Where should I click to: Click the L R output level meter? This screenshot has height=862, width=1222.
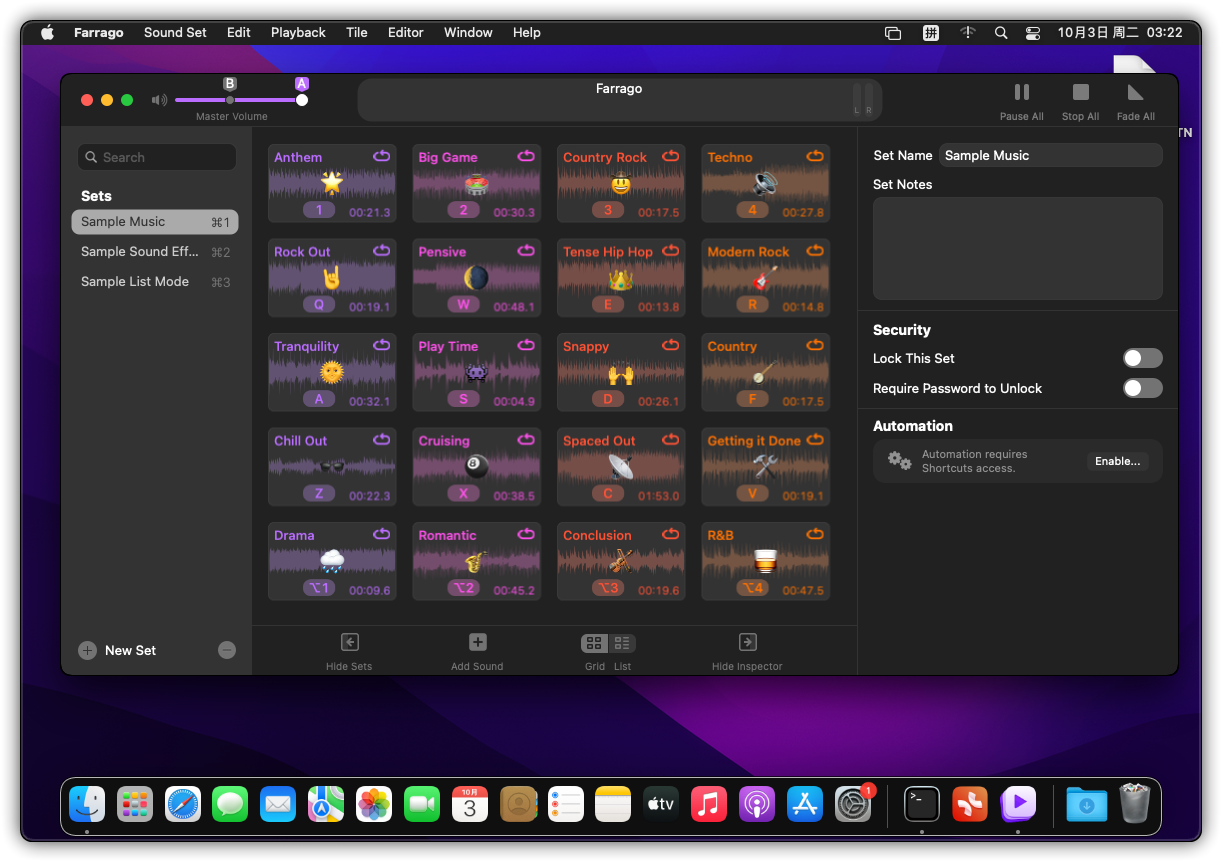(863, 99)
